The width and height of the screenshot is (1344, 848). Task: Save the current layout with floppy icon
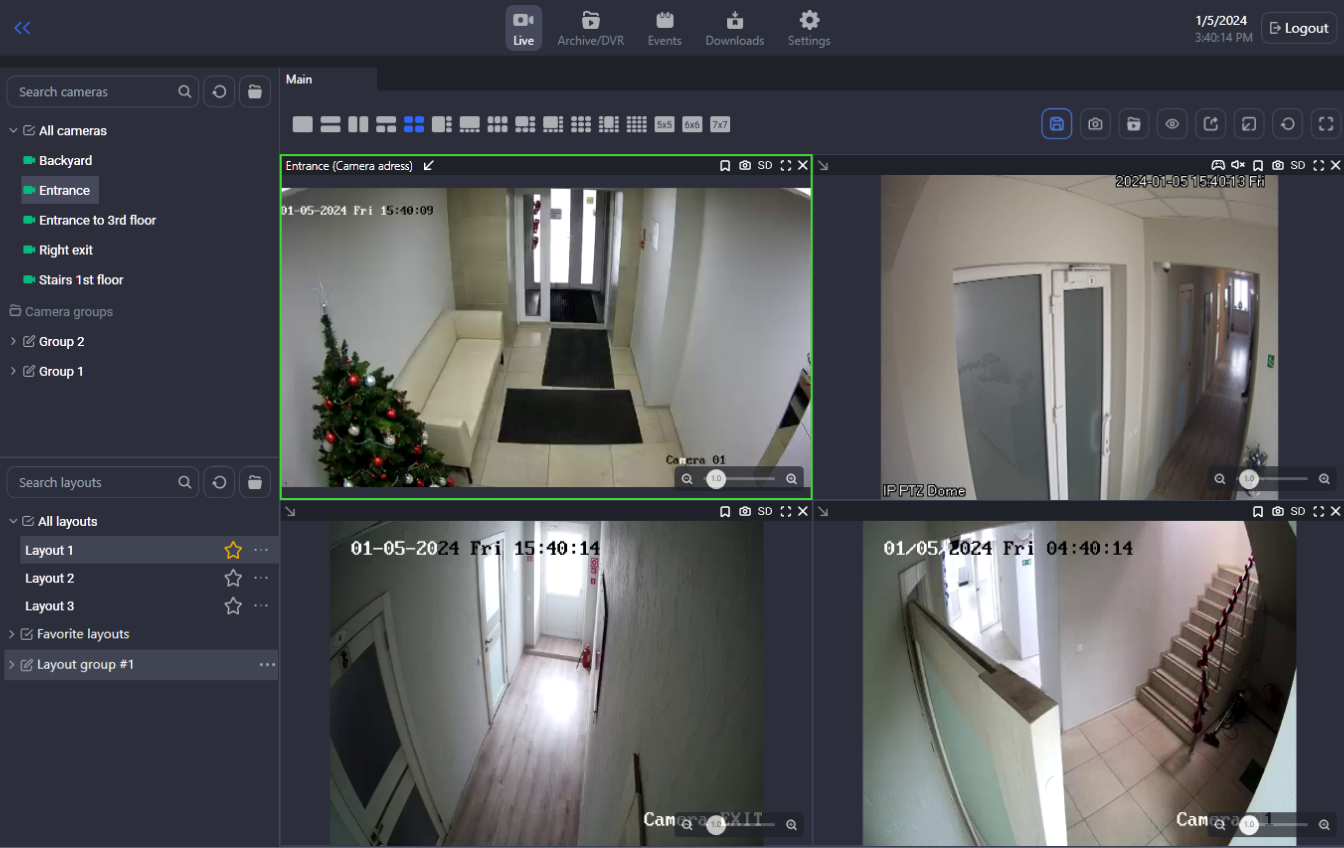pyautogui.click(x=1057, y=124)
